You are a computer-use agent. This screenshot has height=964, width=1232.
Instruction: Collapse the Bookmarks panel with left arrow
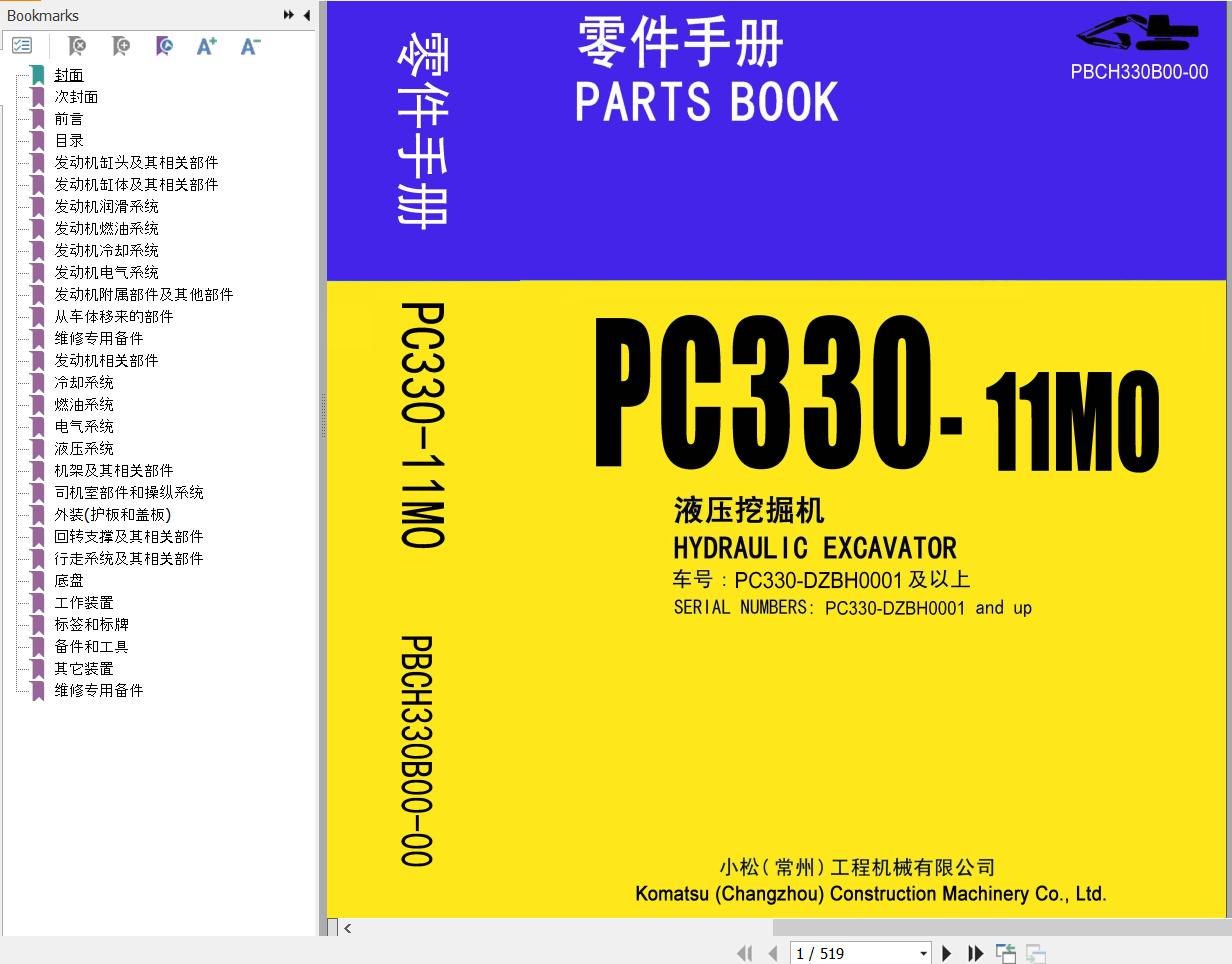pyautogui.click(x=306, y=15)
